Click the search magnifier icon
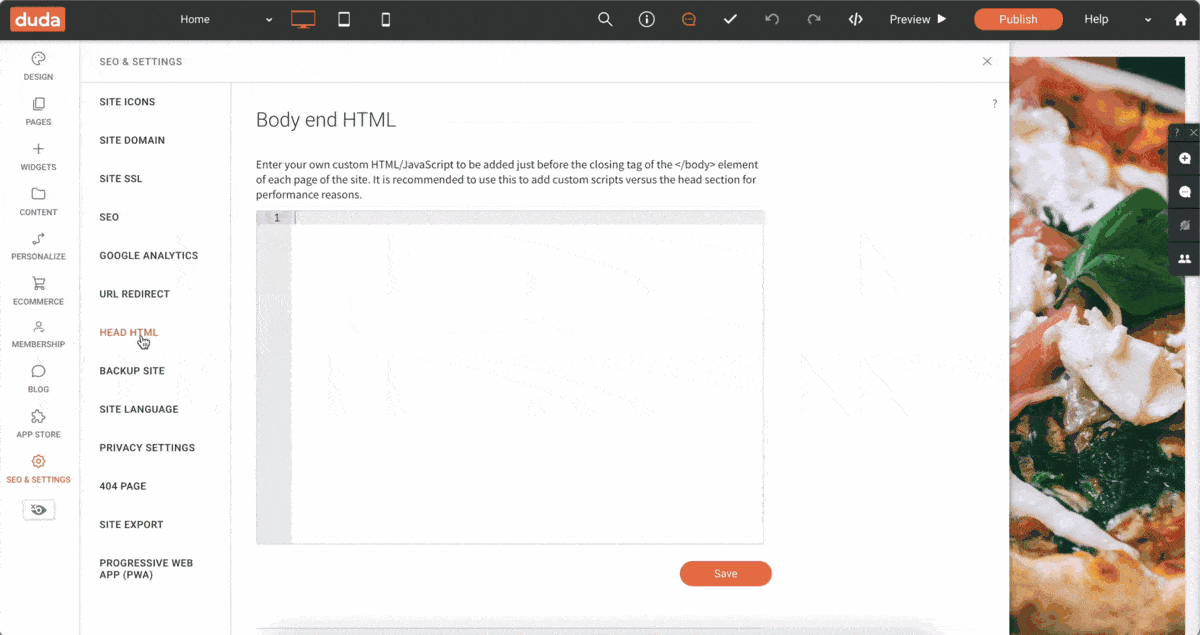The image size is (1200, 635). 605,19
